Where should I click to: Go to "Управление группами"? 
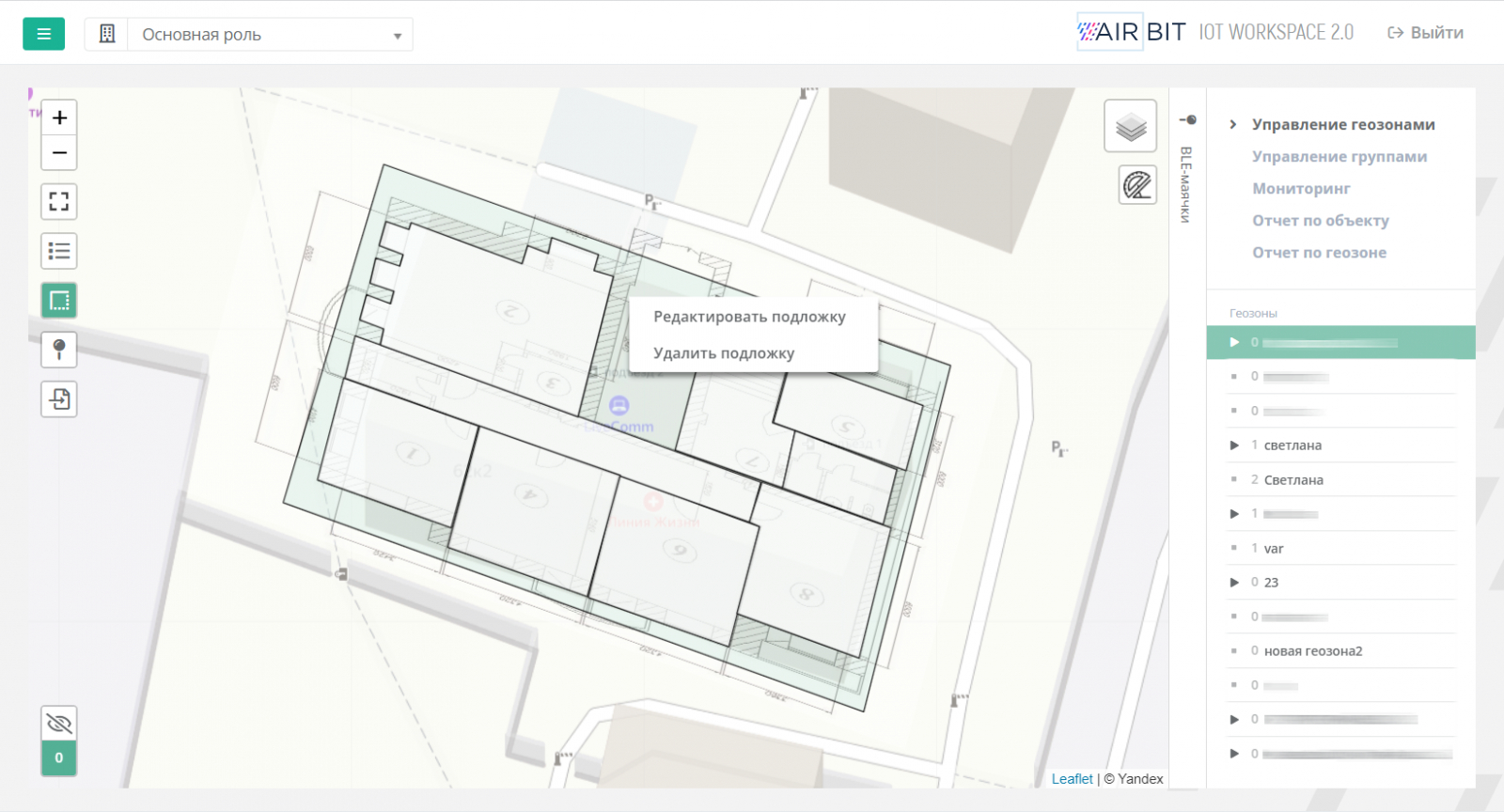coord(1339,156)
